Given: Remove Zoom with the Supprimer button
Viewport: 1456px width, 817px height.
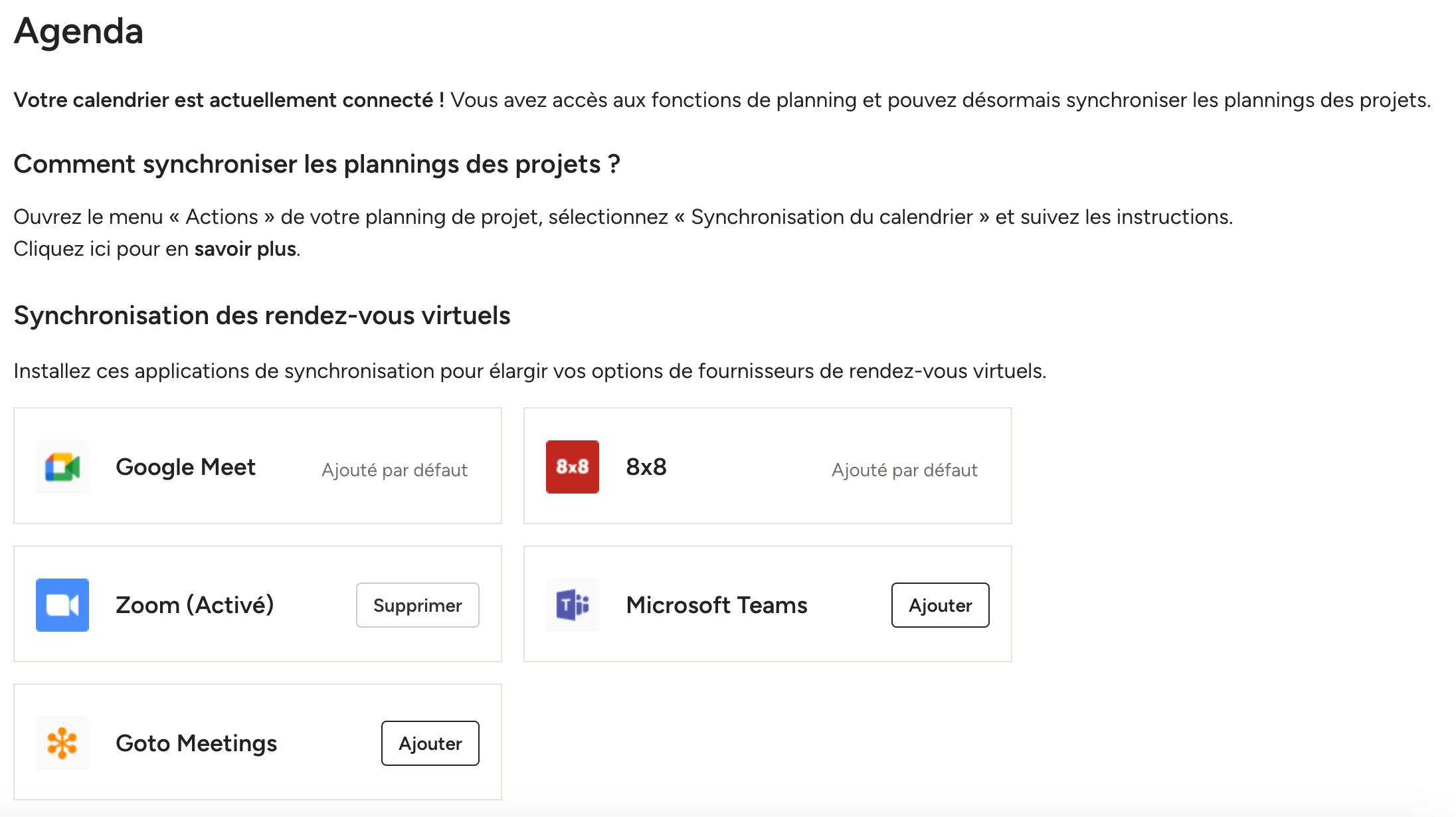Looking at the screenshot, I should (418, 605).
